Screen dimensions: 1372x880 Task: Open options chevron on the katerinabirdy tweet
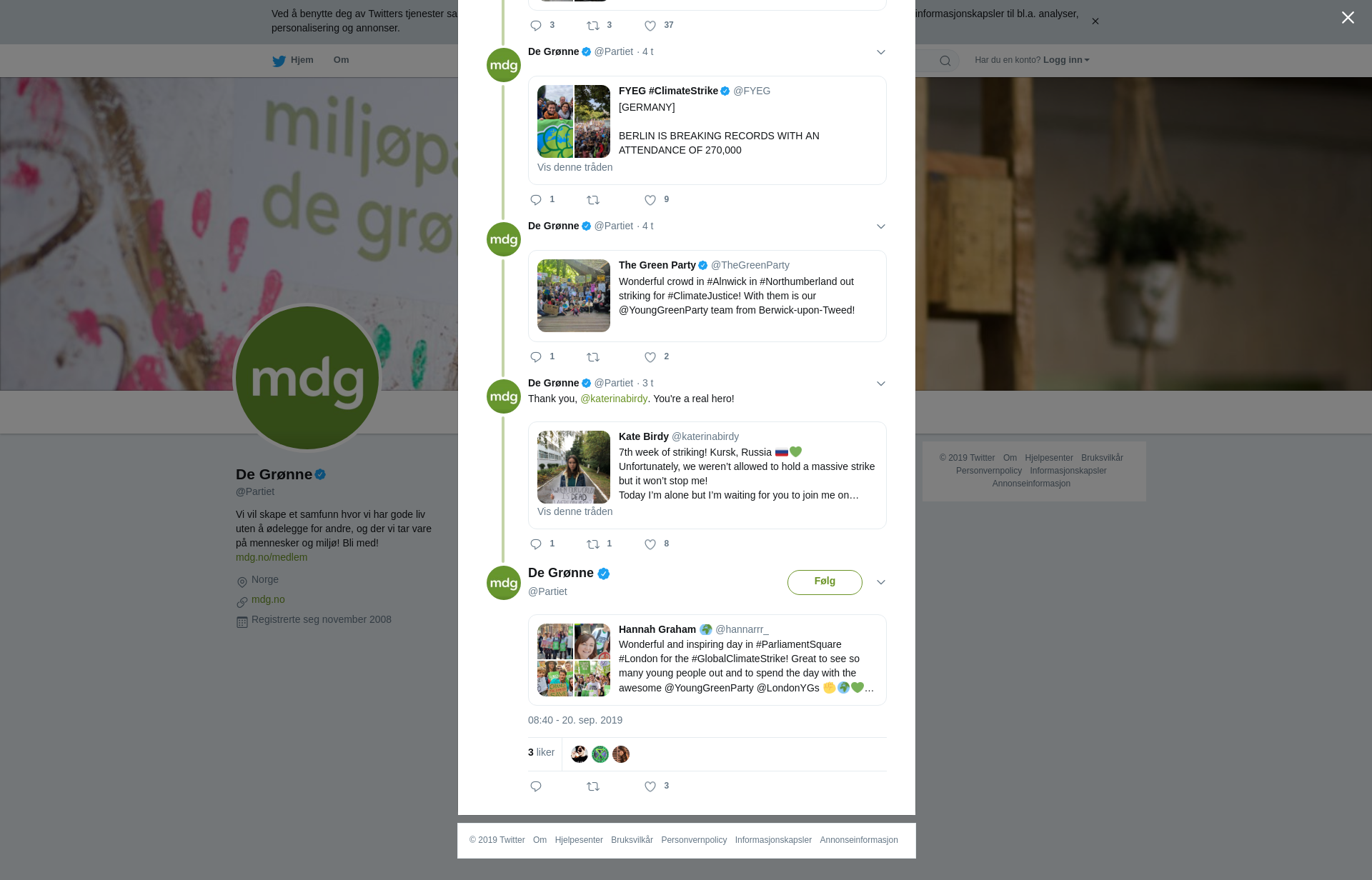click(881, 384)
